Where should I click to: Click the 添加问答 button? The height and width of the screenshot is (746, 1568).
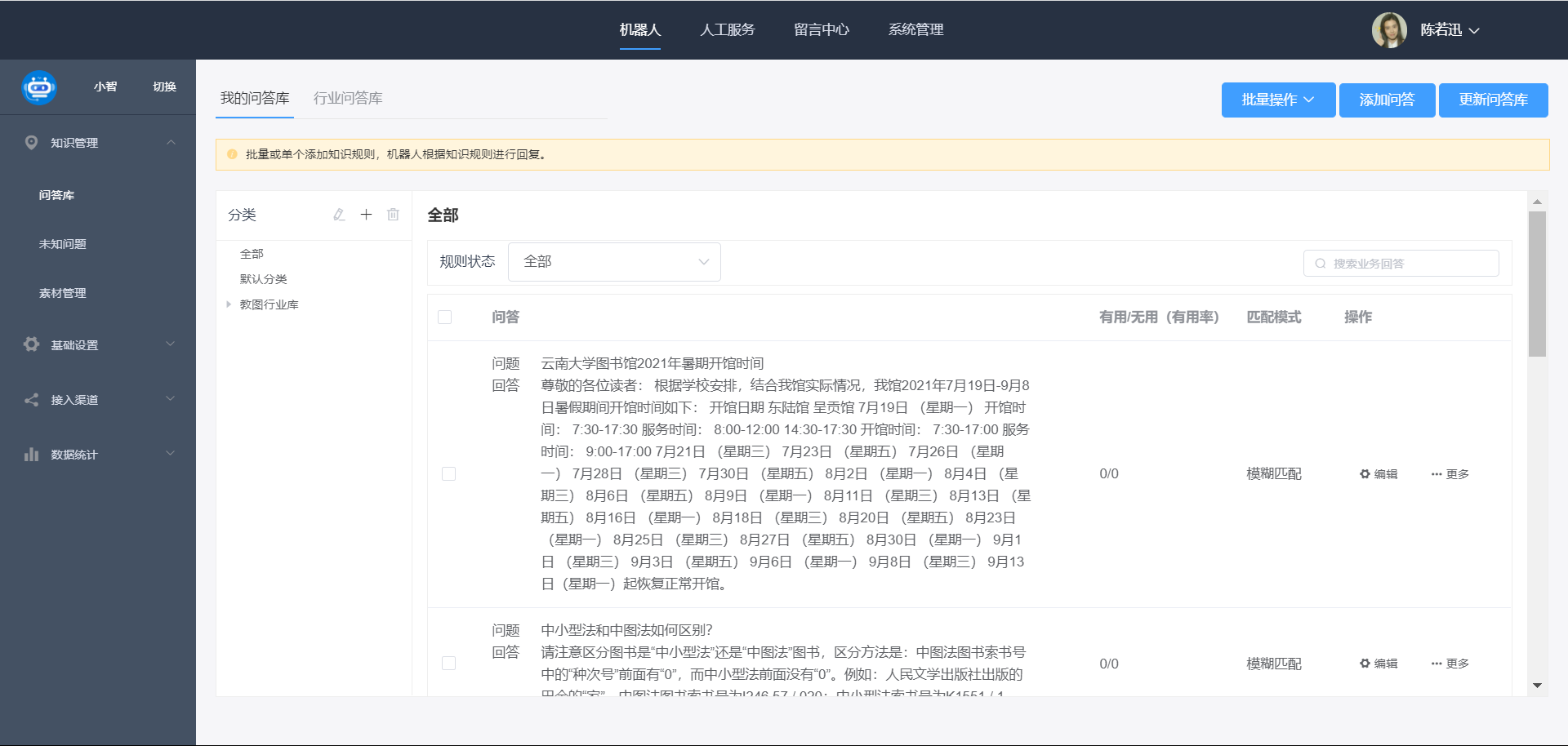point(1387,100)
